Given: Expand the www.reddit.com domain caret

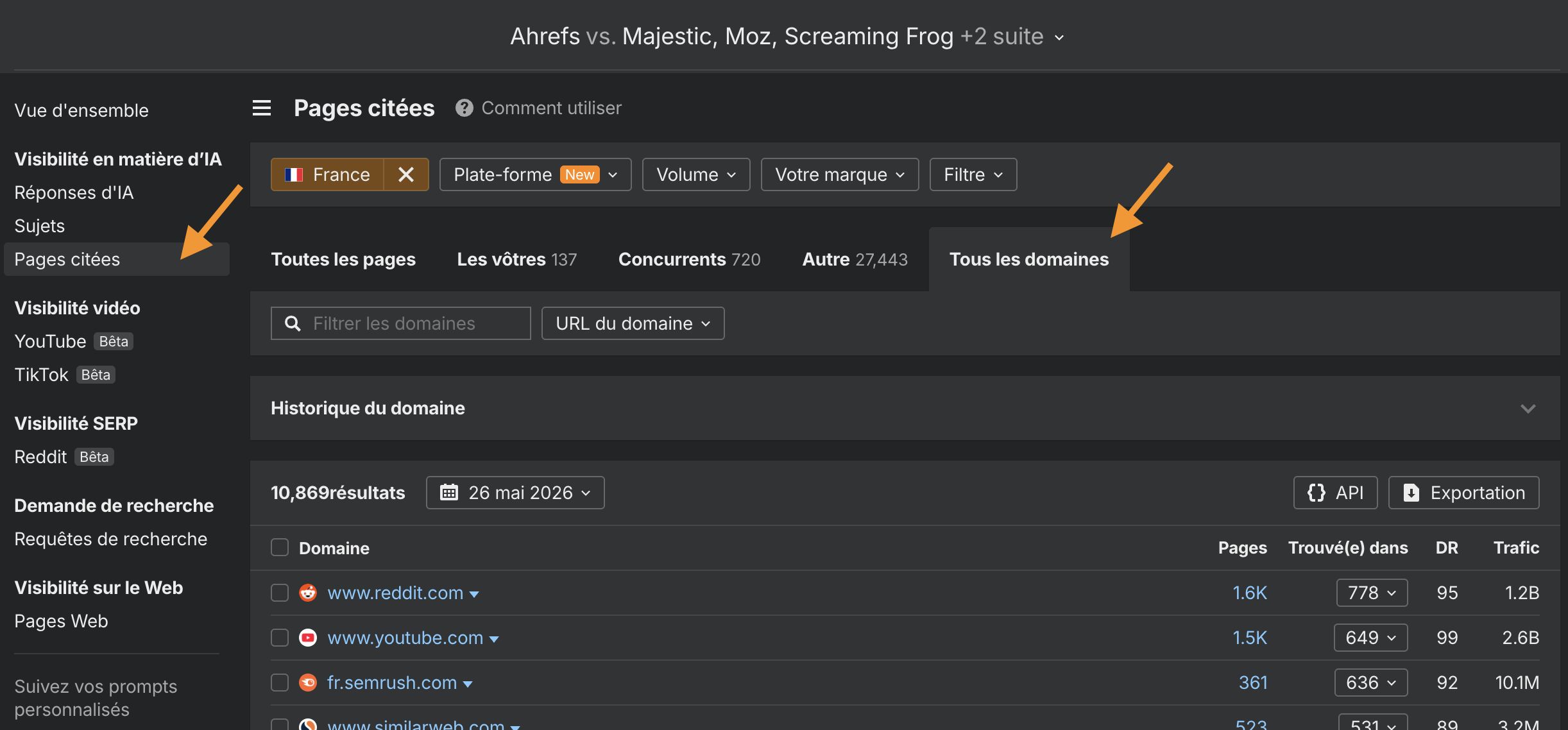Looking at the screenshot, I should [x=474, y=595].
